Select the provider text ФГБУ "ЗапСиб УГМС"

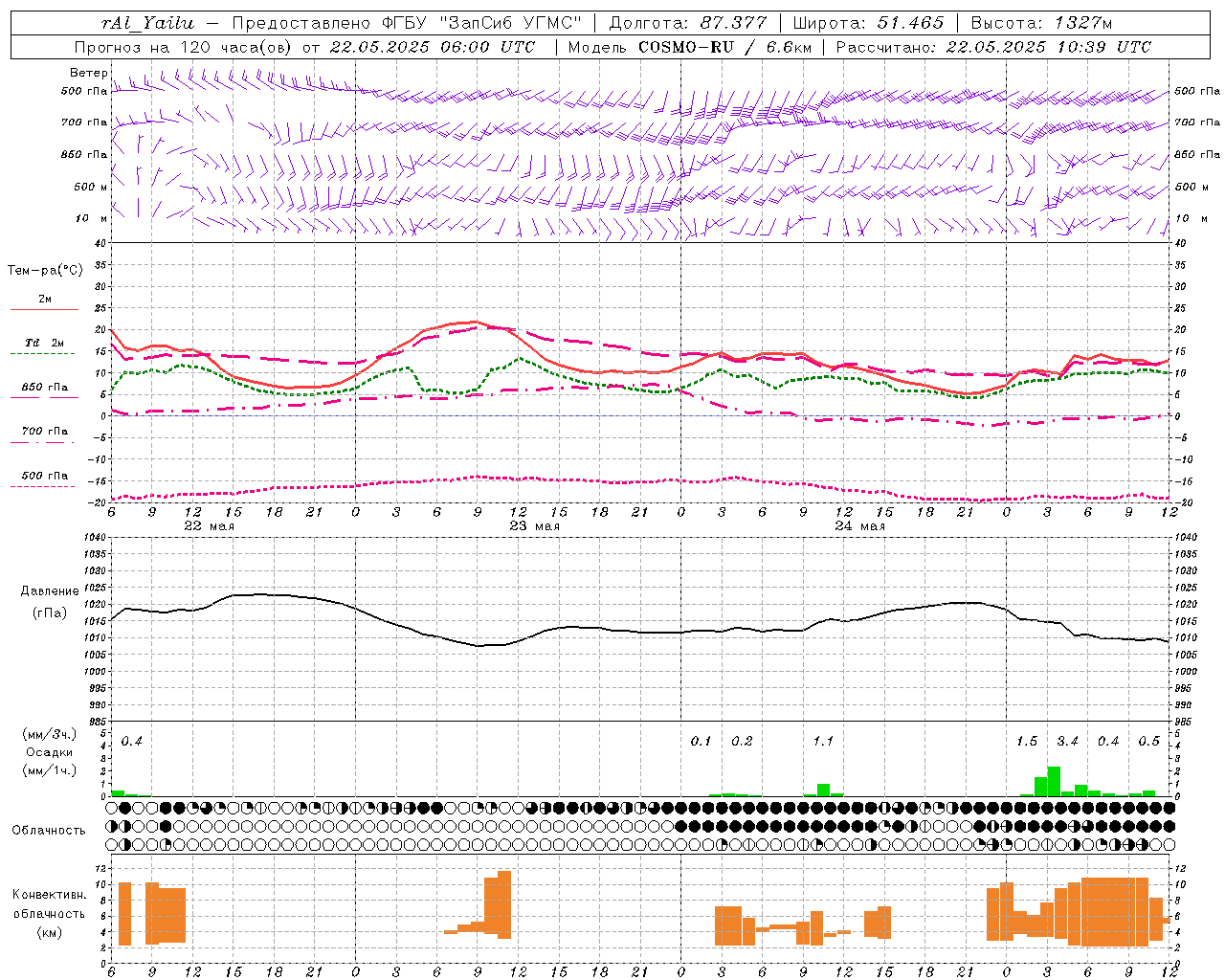pyautogui.click(x=481, y=23)
